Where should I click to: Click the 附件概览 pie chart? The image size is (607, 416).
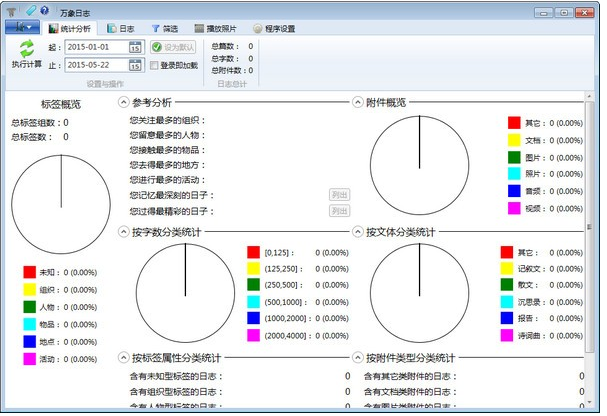coord(420,165)
